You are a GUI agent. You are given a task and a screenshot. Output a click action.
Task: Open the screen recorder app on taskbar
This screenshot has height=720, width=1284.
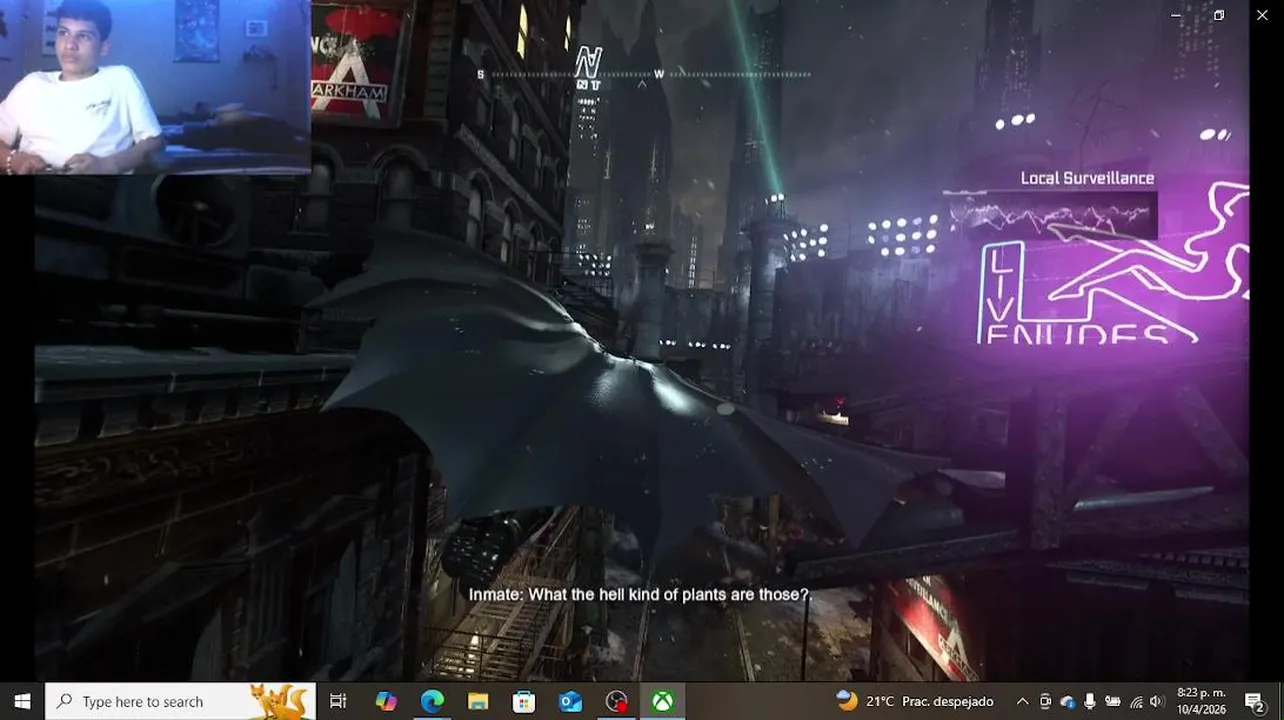coord(616,701)
